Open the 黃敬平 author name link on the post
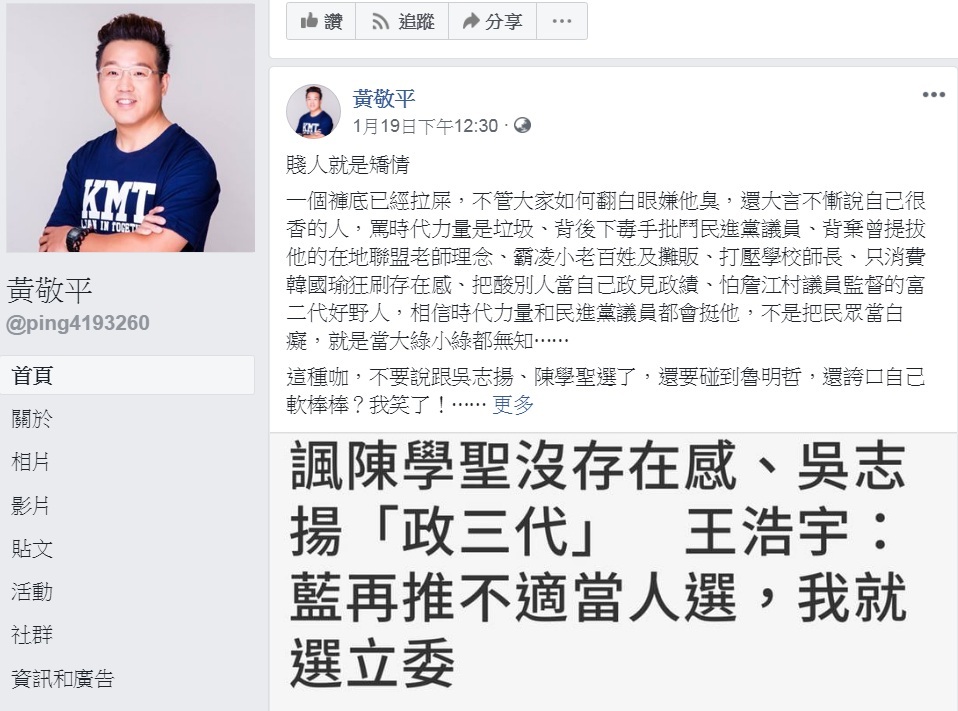 [x=384, y=98]
